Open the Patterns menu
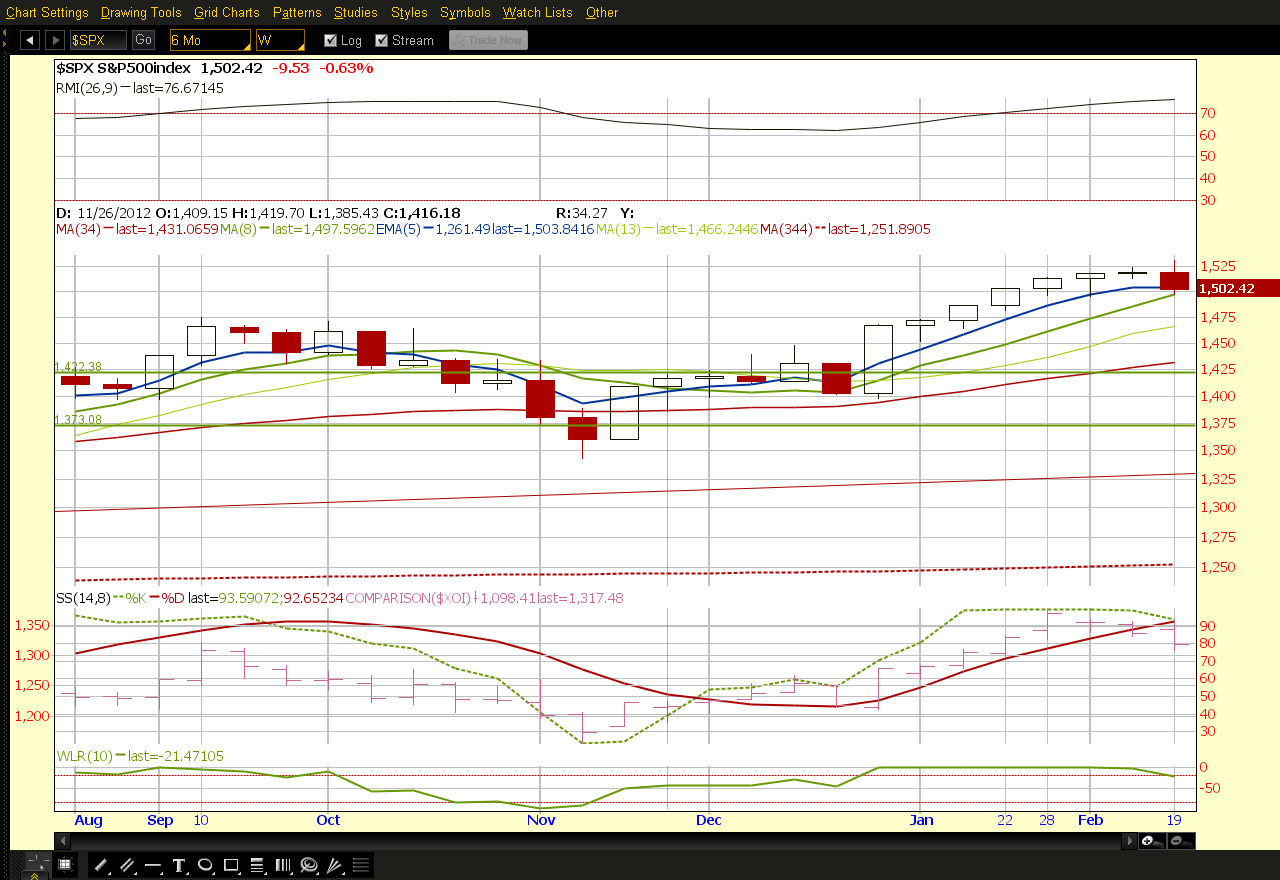1280x880 pixels. [297, 12]
